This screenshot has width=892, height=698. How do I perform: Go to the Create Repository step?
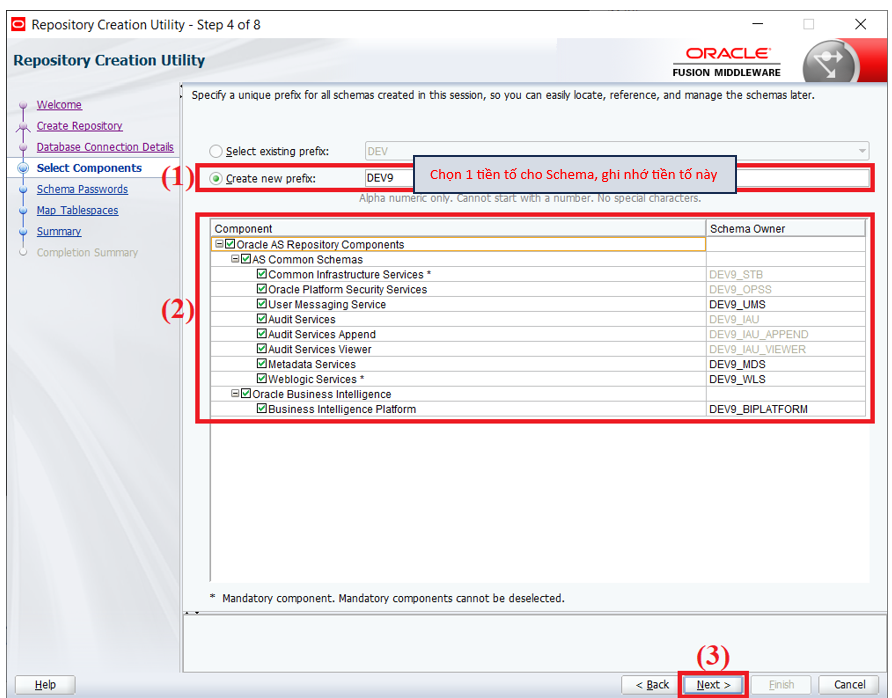[80, 126]
